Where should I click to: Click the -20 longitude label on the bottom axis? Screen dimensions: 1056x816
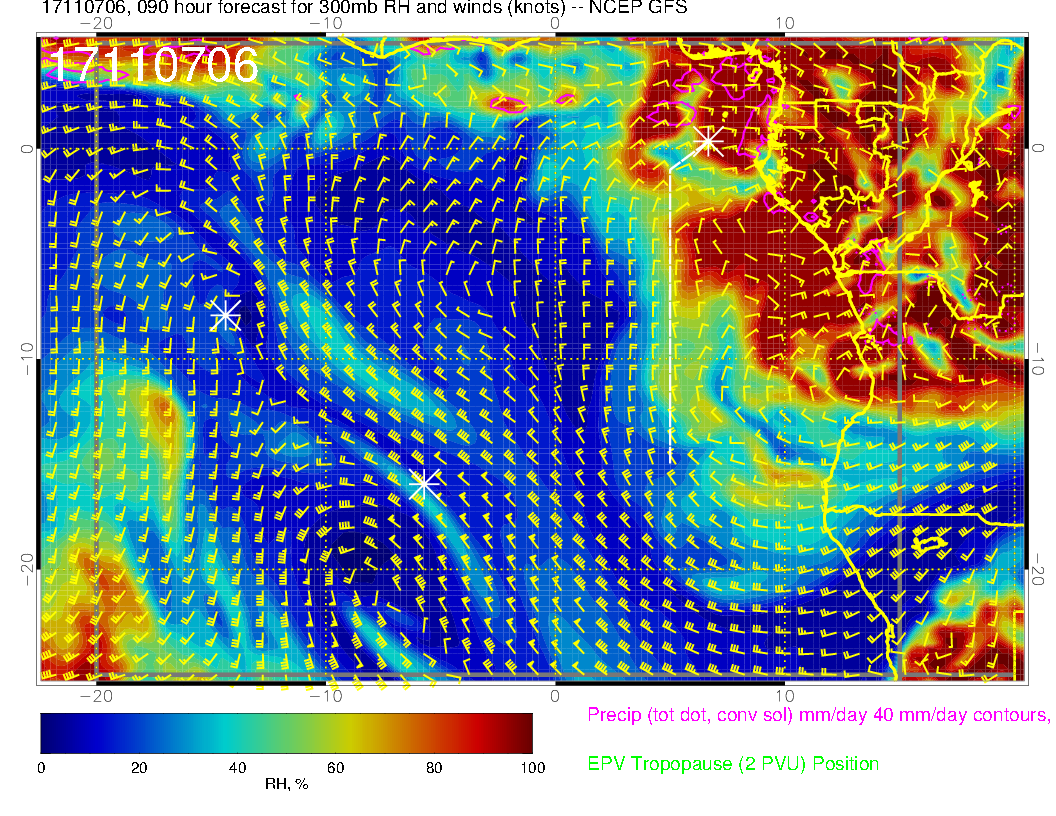96,695
